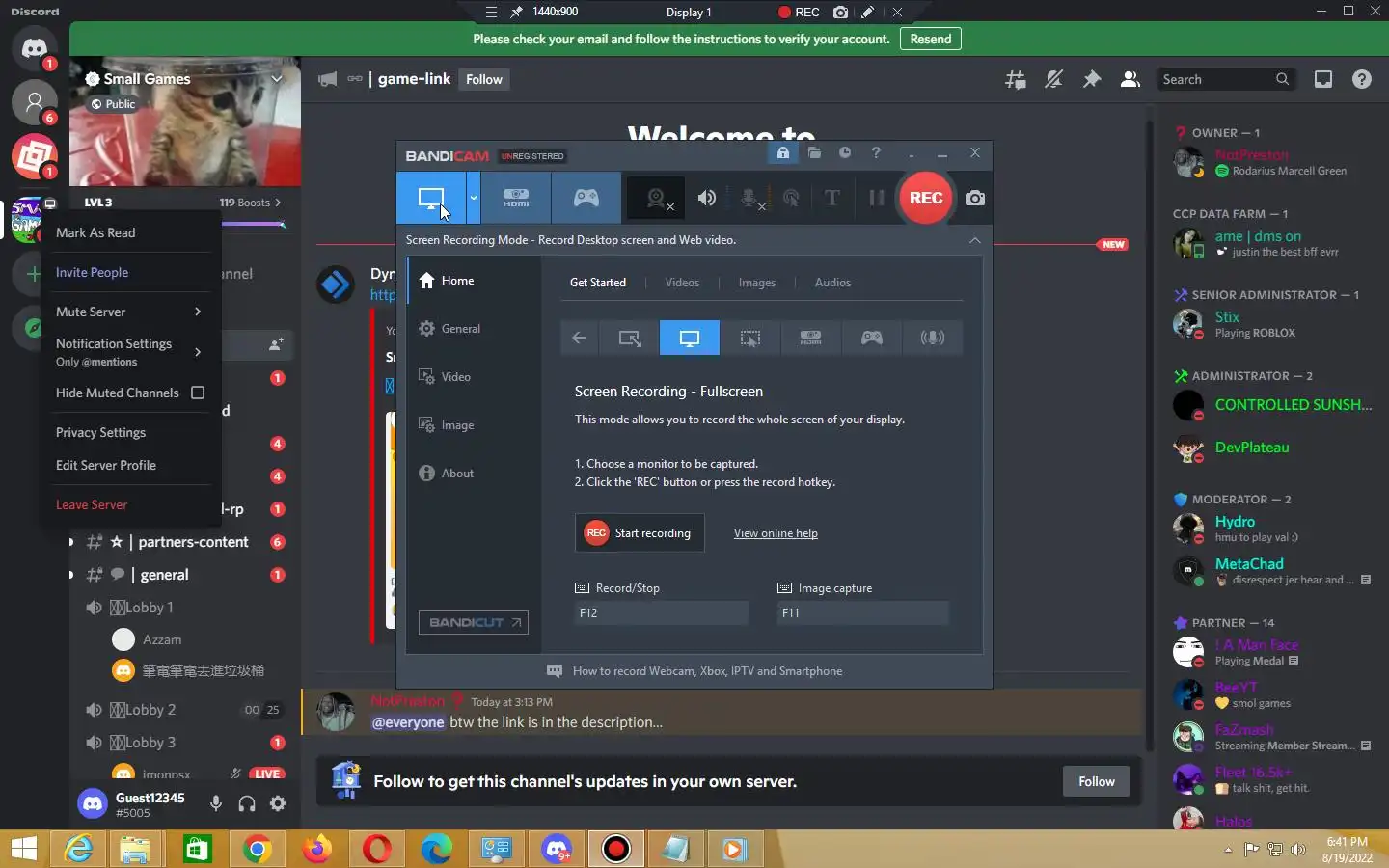Click Bandicam lock icon in title bar
The height and width of the screenshot is (868, 1389).
pyautogui.click(x=783, y=153)
